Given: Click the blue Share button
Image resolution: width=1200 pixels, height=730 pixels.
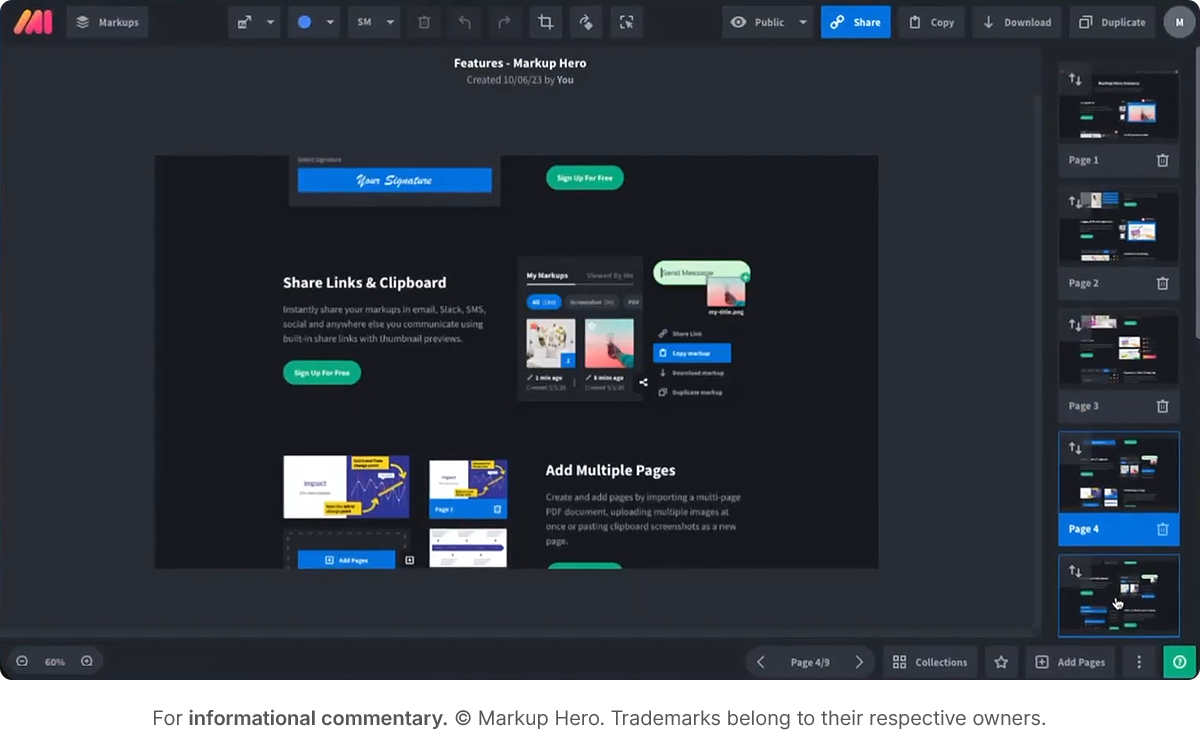Looking at the screenshot, I should (856, 22).
